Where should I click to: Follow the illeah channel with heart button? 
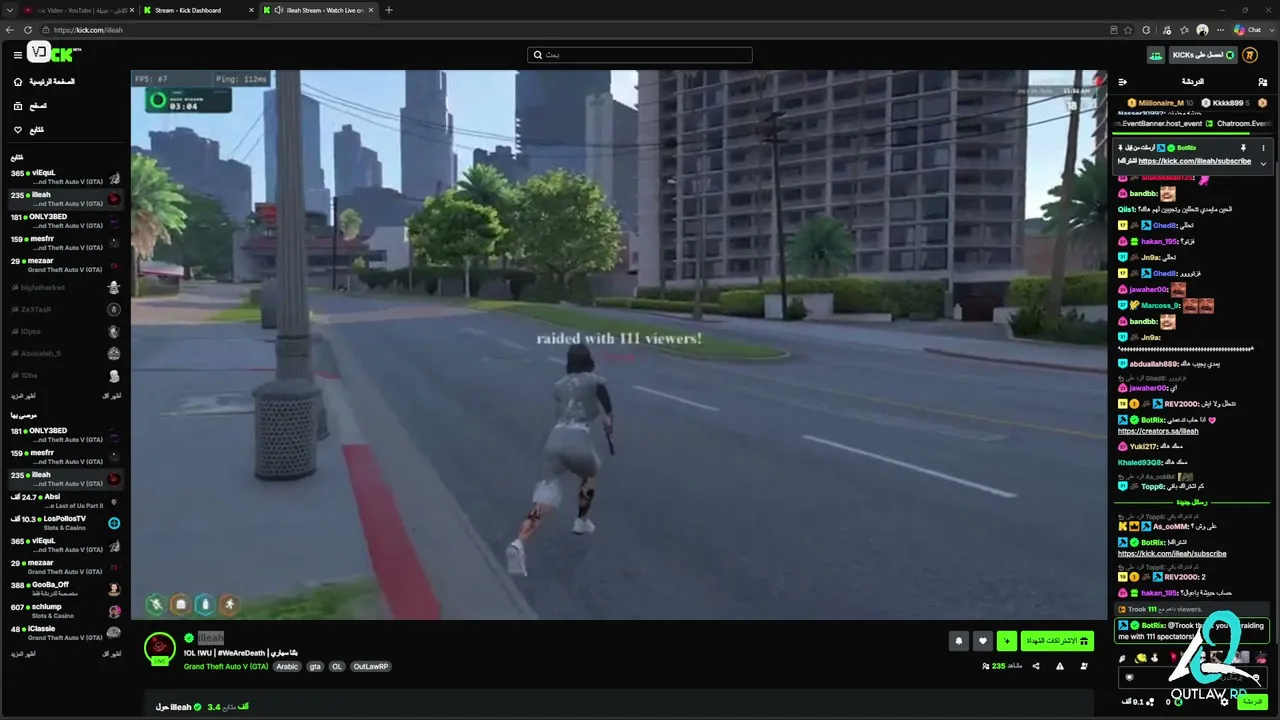click(983, 641)
